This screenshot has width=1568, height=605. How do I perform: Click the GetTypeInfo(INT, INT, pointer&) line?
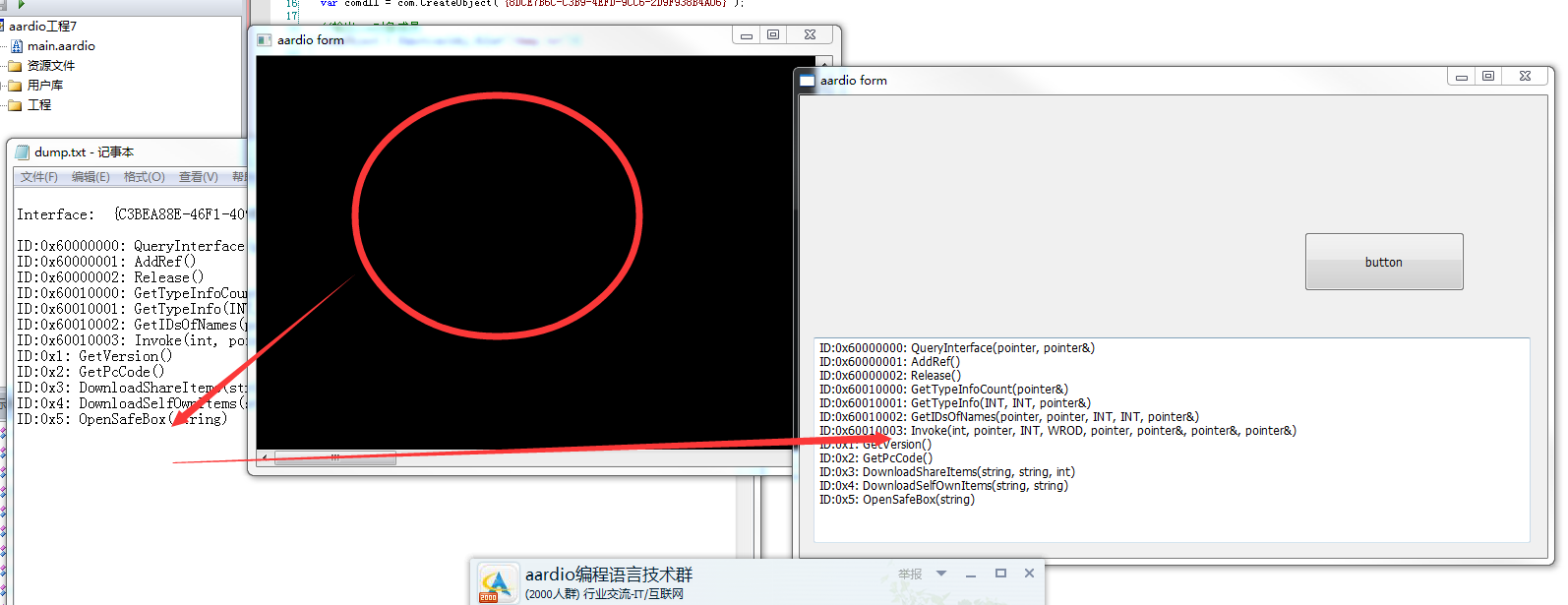955,403
